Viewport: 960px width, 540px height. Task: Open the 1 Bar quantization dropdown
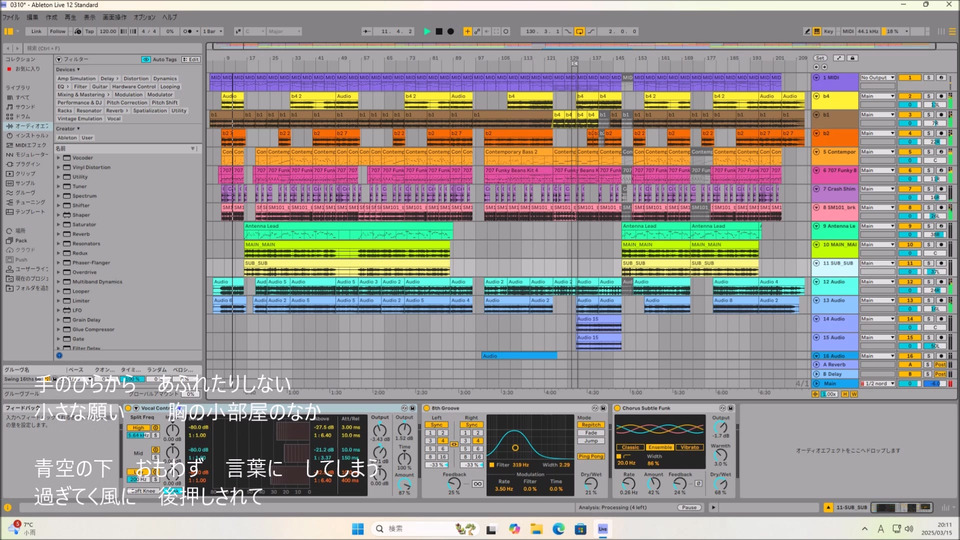tap(212, 31)
